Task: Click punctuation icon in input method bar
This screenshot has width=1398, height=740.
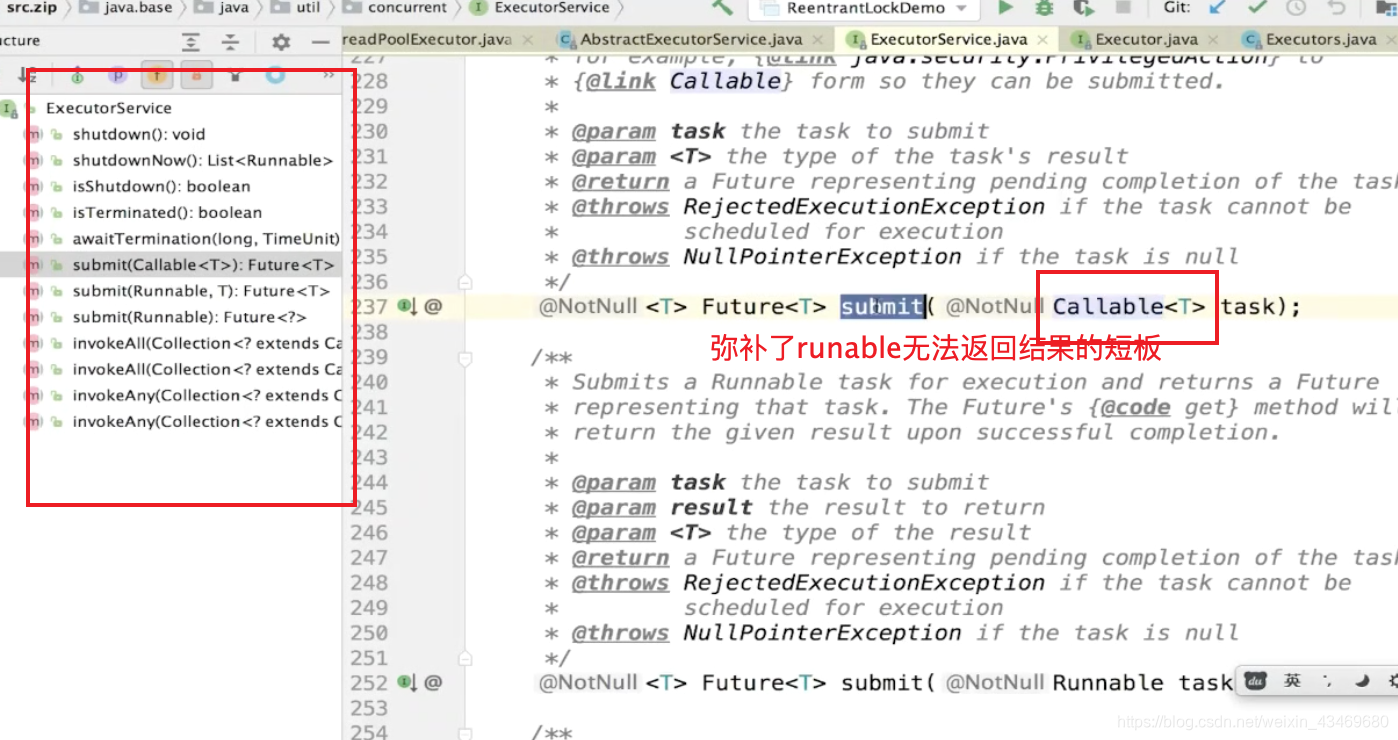Action: [1328, 681]
